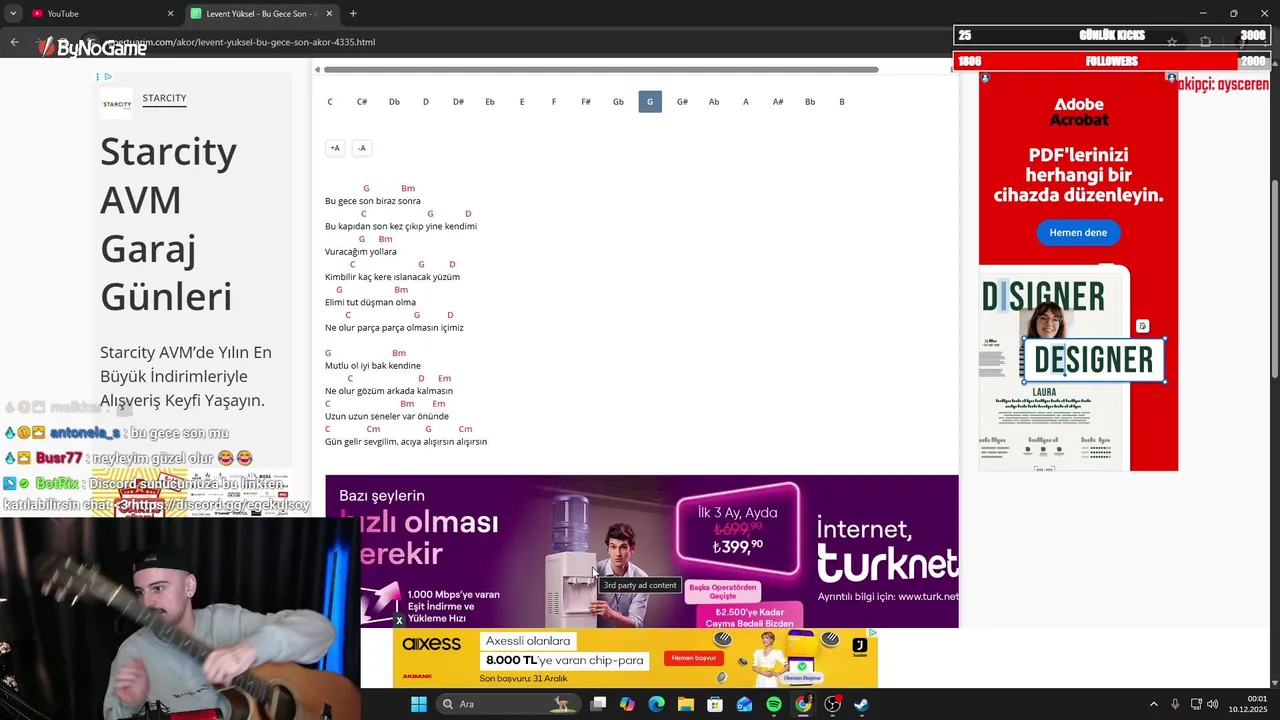This screenshot has height=720, width=1280.
Task: Open the Windows Start menu
Action: pyautogui.click(x=419, y=704)
